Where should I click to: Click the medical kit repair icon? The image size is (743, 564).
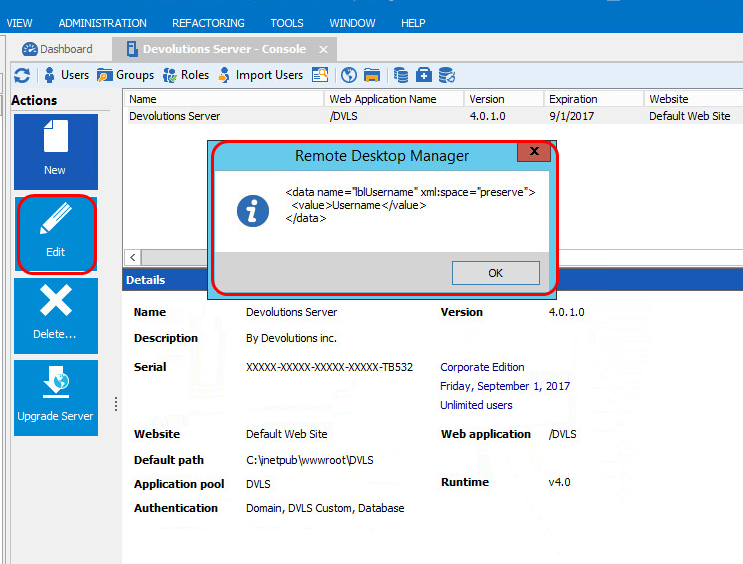coord(424,75)
